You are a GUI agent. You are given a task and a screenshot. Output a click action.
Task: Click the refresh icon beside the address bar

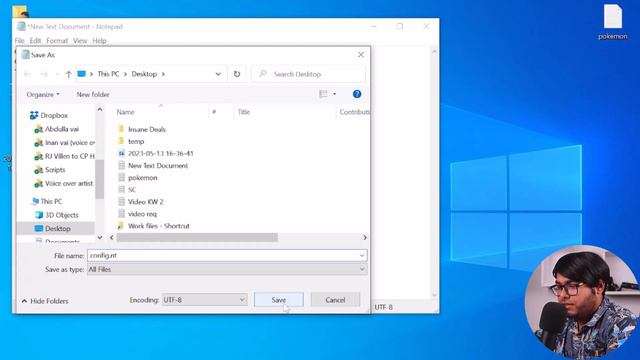tap(237, 74)
